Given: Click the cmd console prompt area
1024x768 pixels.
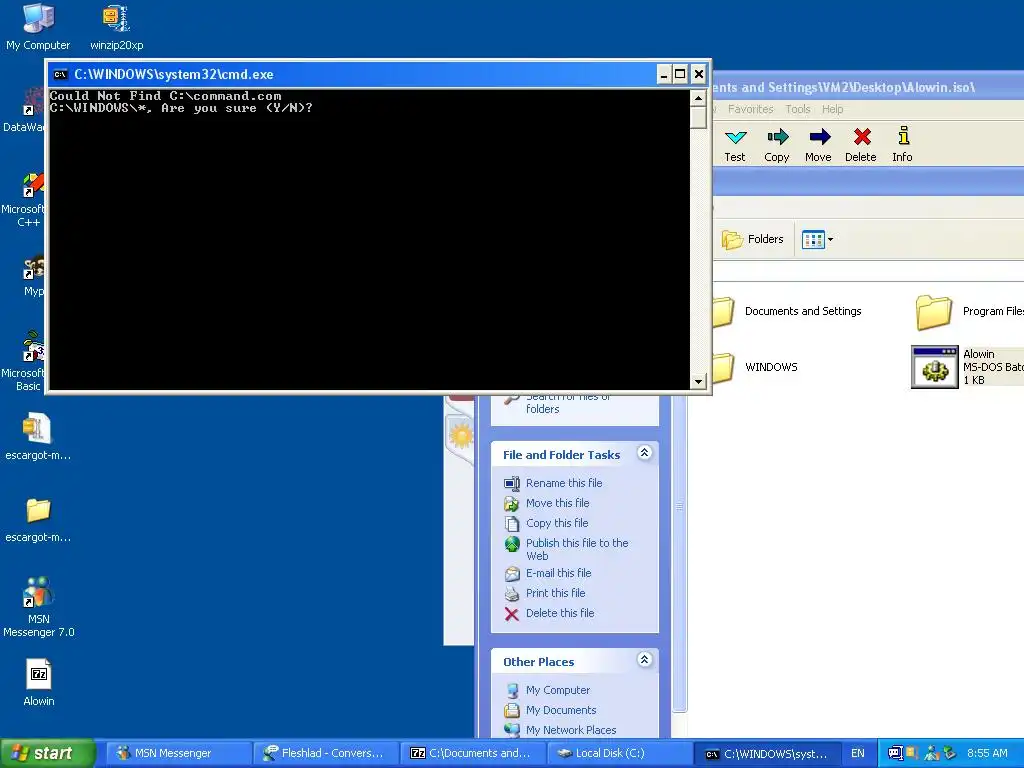Looking at the screenshot, I should (x=370, y=240).
